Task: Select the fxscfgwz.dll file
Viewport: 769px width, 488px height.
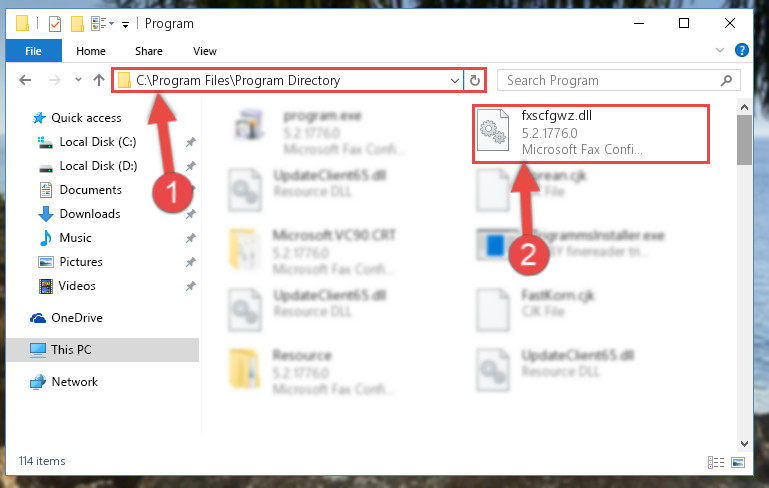Action: (591, 133)
